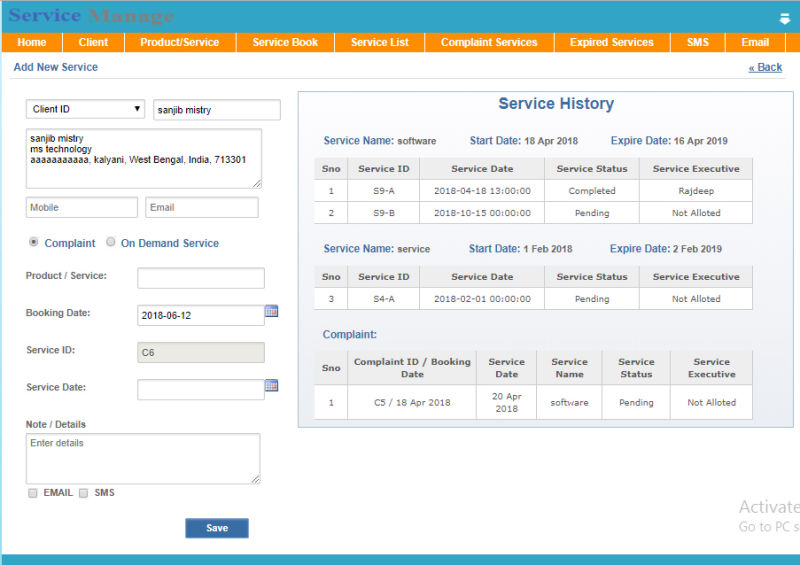Click into the Note / Details textarea
Image resolution: width=800 pixels, height=565 pixels.
[143, 458]
